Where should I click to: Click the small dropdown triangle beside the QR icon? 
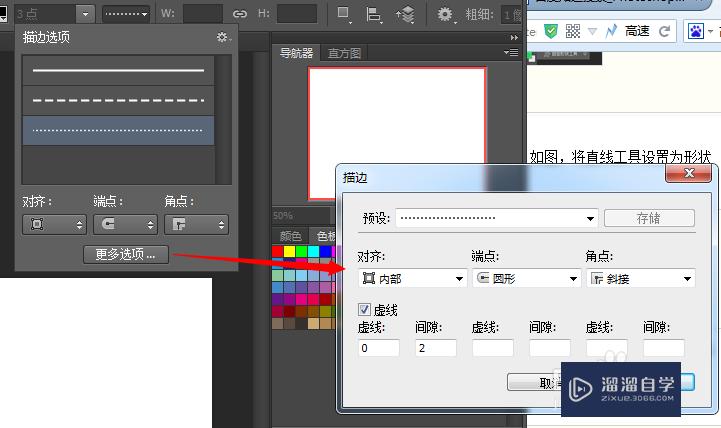coord(593,31)
